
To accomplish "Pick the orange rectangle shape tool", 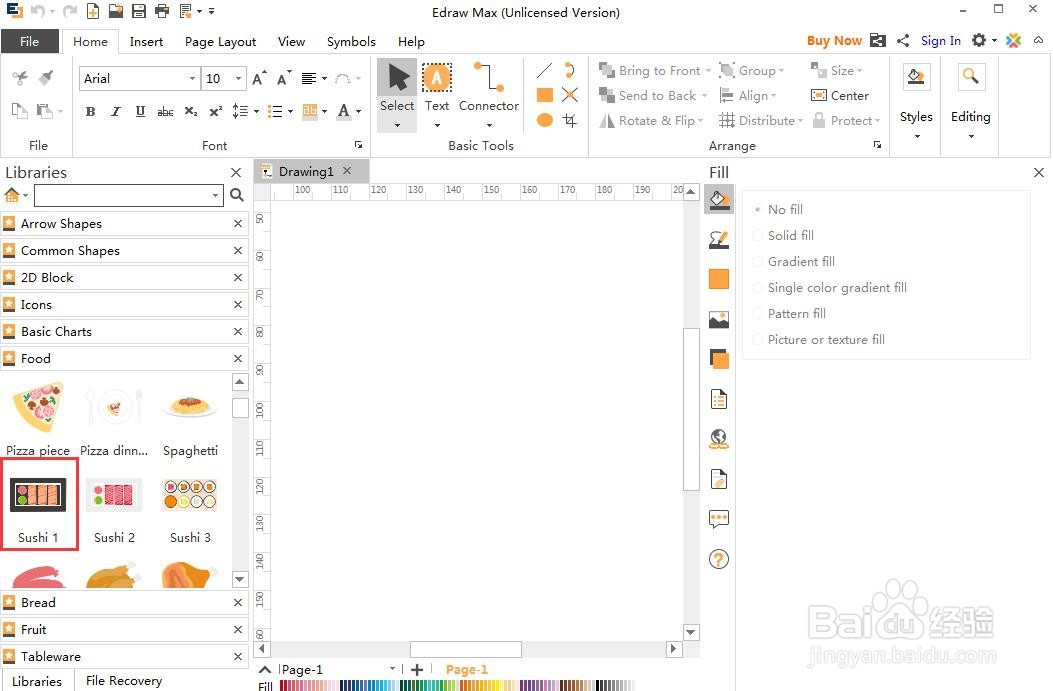I will pos(545,95).
